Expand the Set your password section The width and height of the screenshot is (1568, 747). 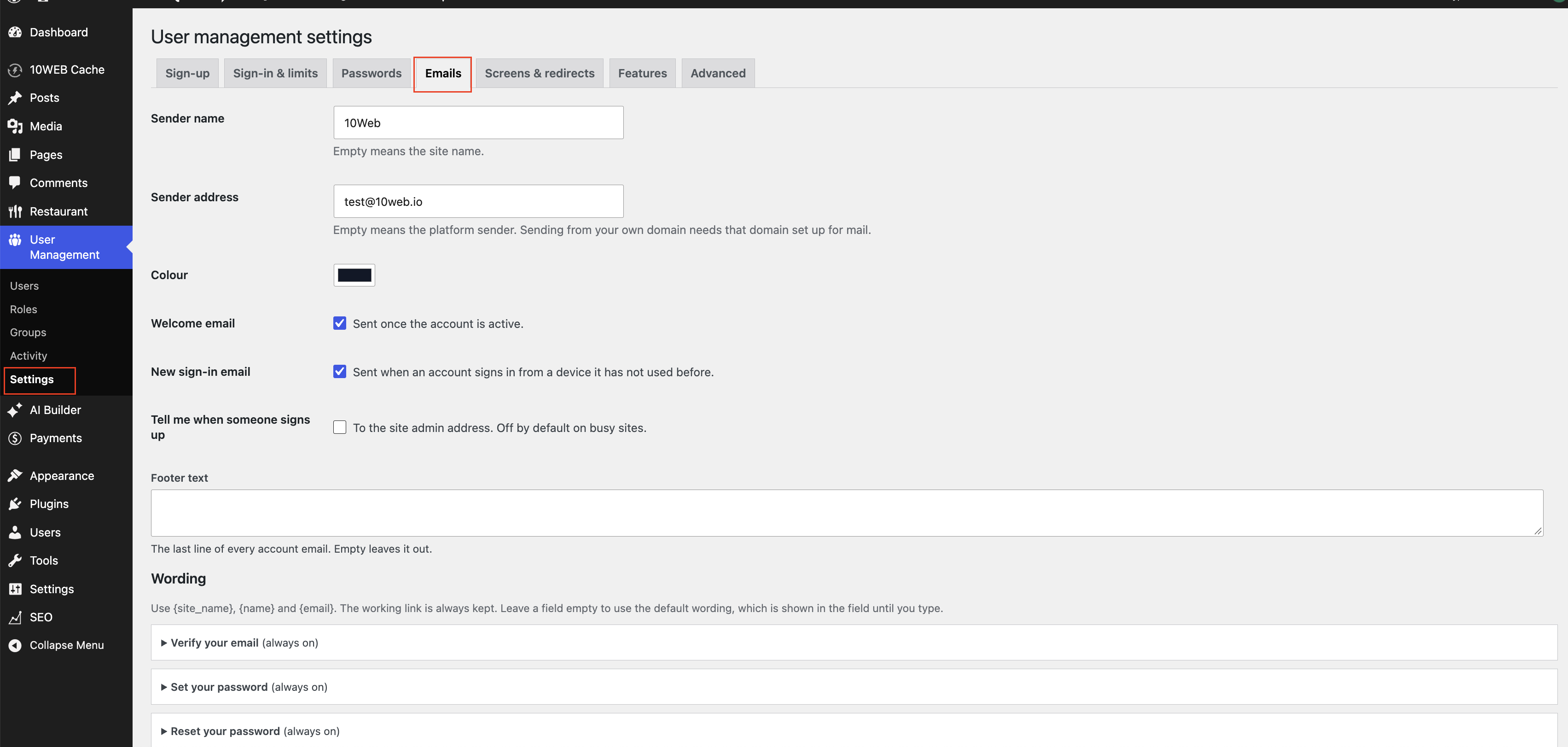pos(854,687)
